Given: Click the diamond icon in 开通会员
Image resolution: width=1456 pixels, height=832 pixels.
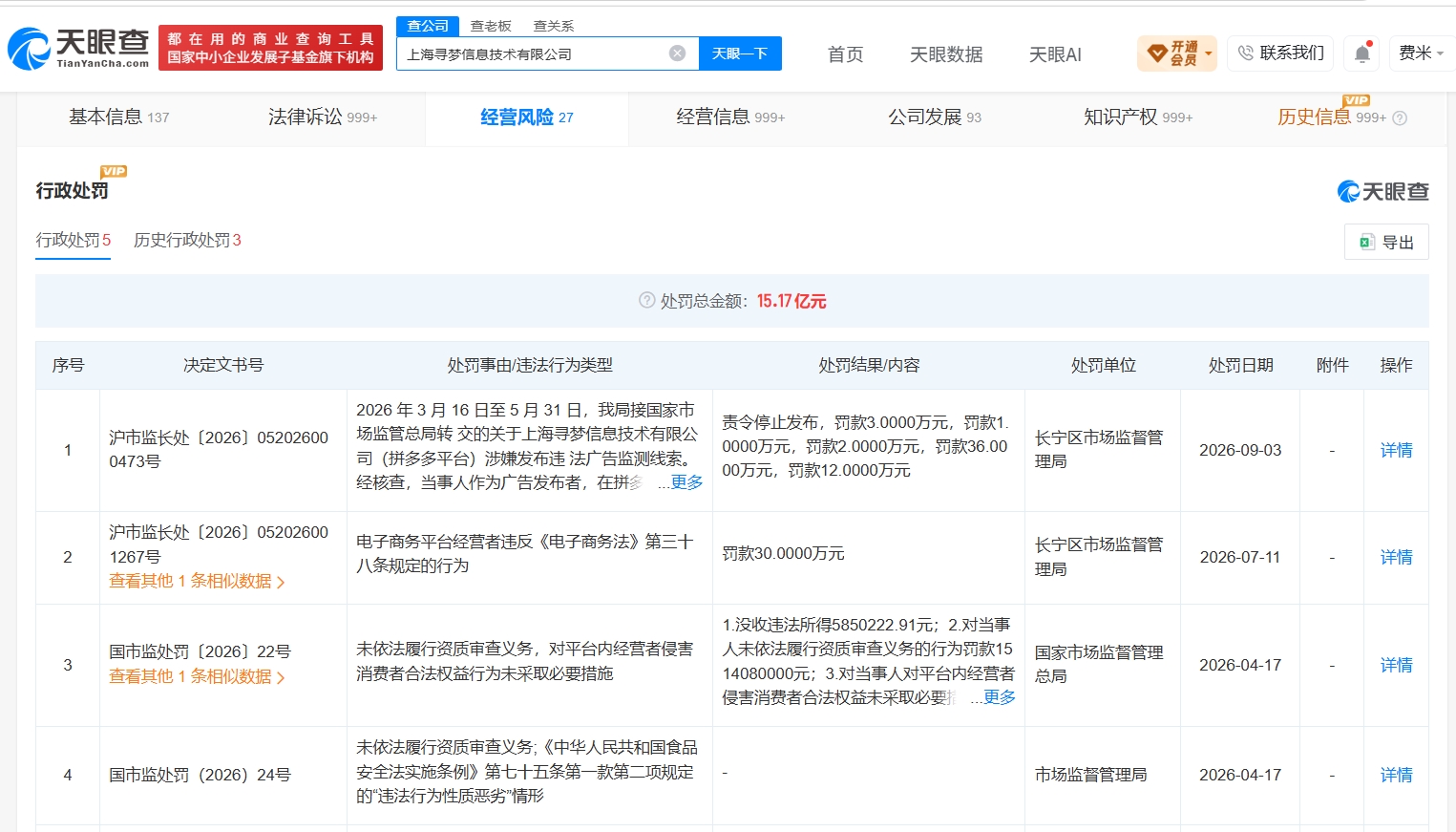Looking at the screenshot, I should [1157, 53].
